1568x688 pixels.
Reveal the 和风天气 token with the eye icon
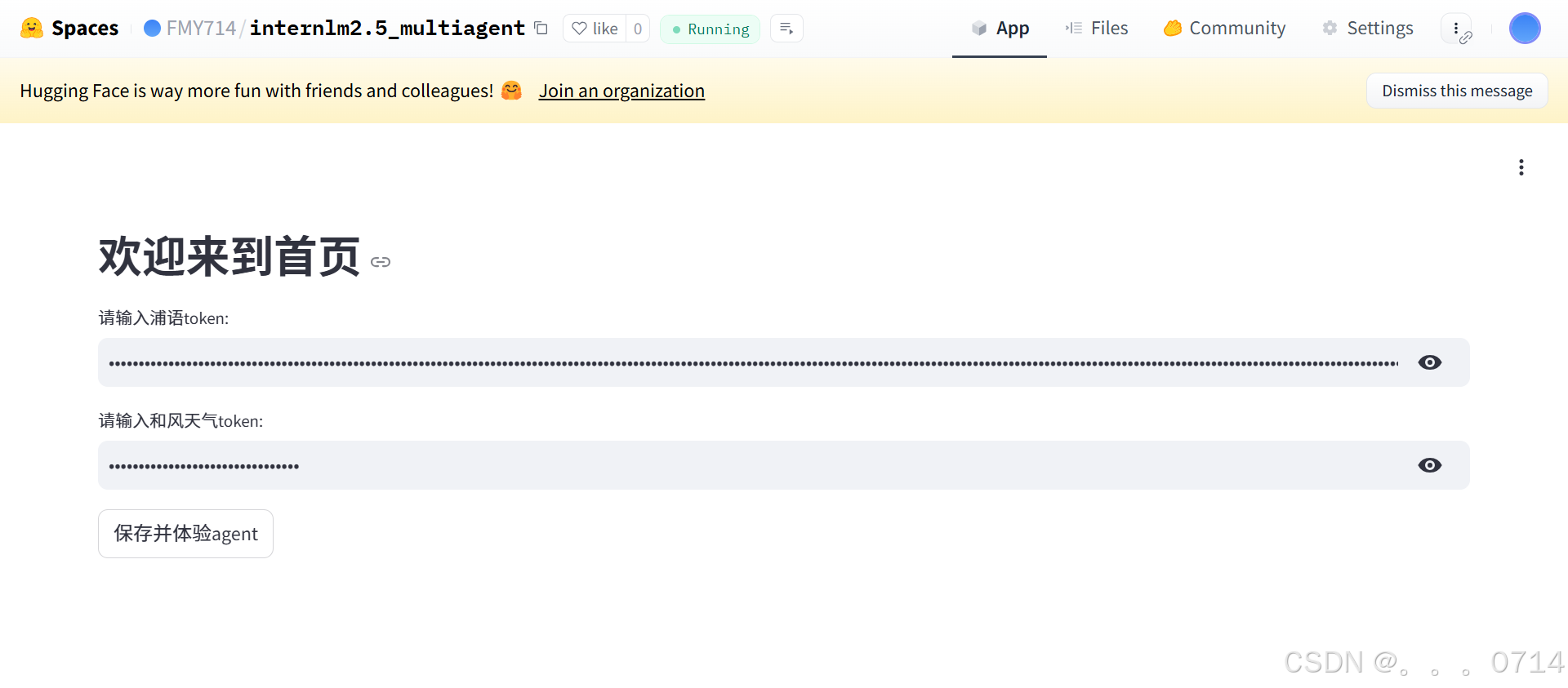(1430, 465)
